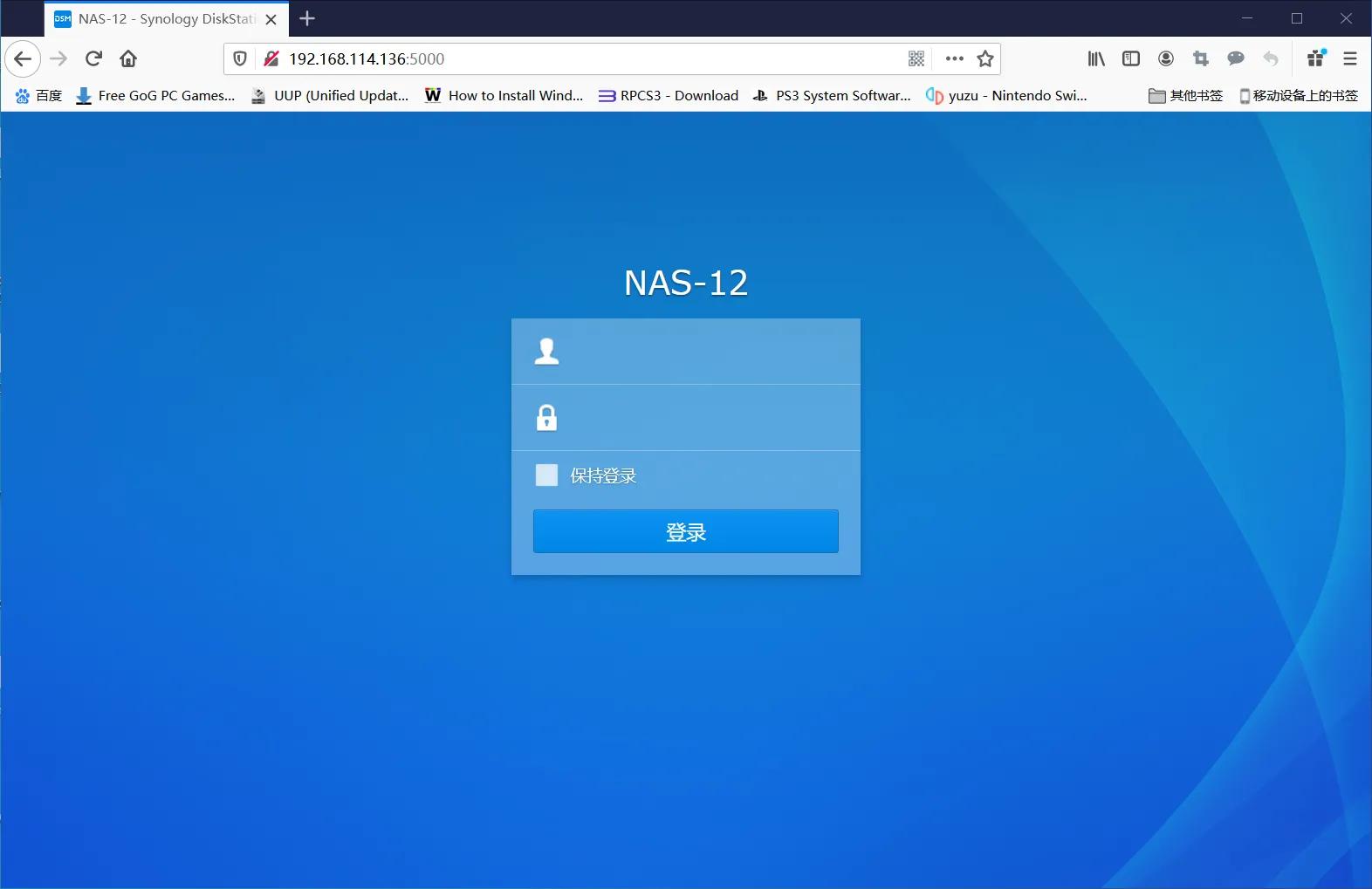Expand the 其他书签 bookmarks folder
1372x889 pixels.
coord(1185,95)
